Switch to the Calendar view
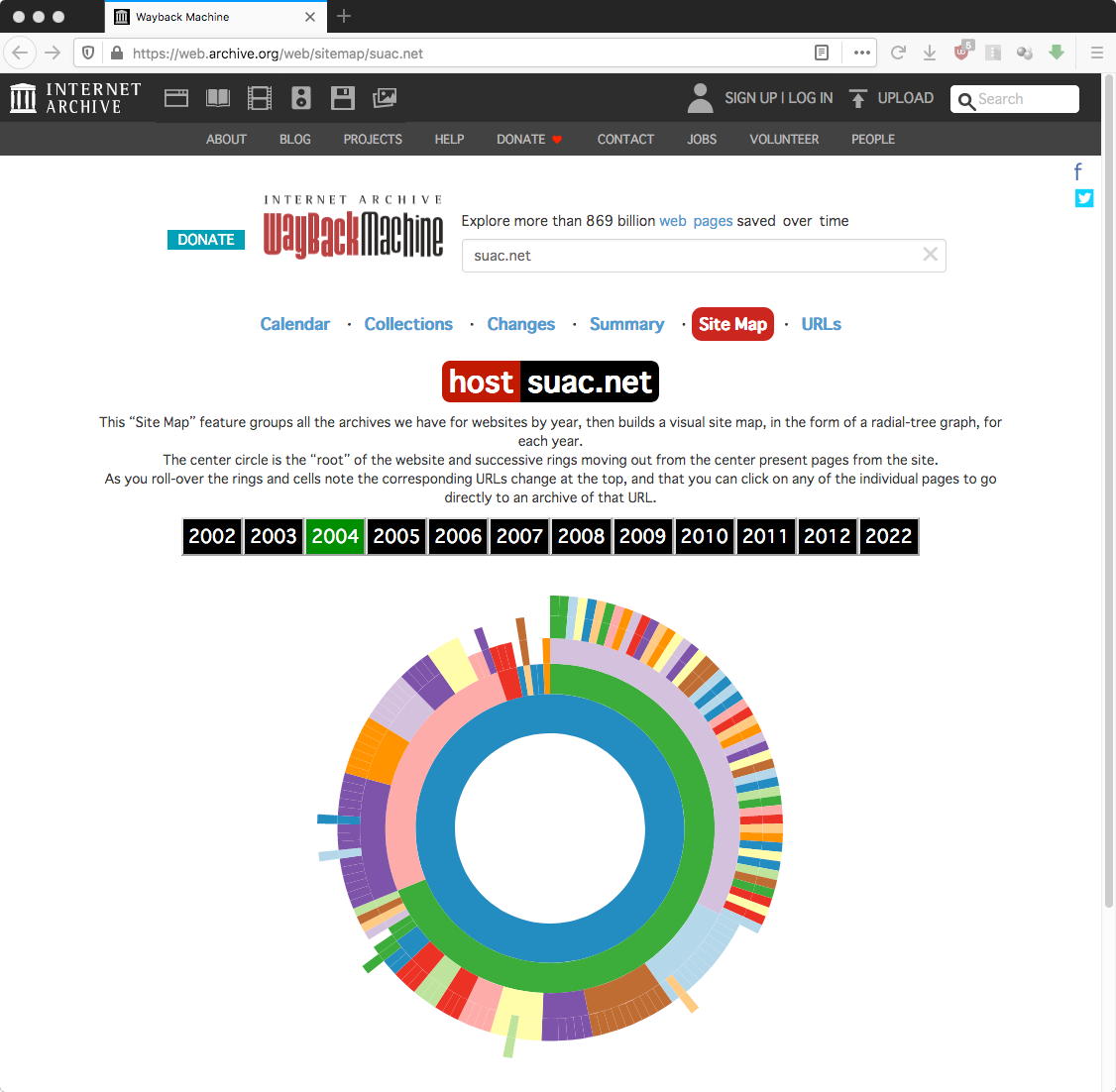 pos(294,324)
